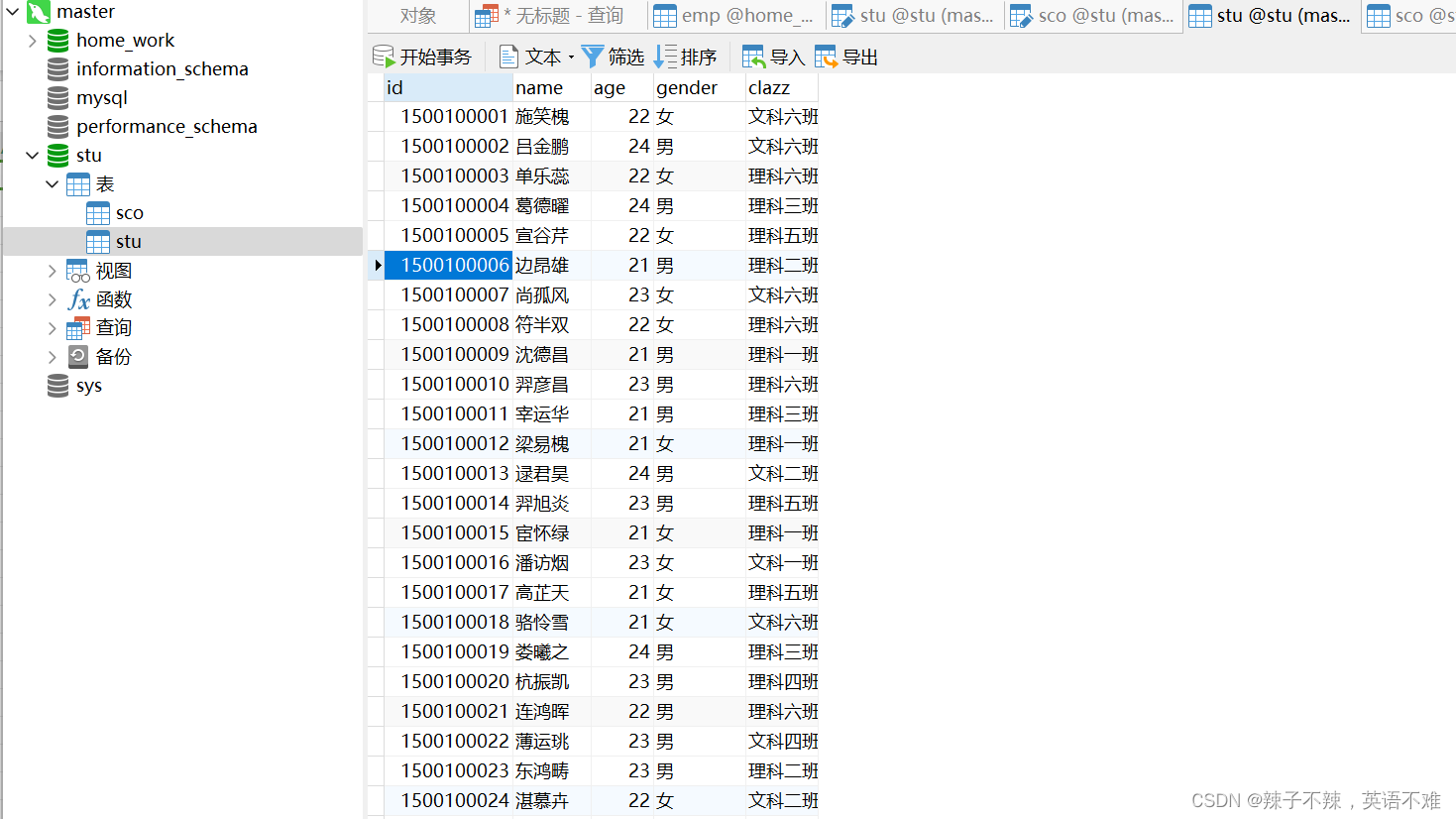Click the 表 tables folder icon
The height and width of the screenshot is (819, 1456).
(x=78, y=184)
